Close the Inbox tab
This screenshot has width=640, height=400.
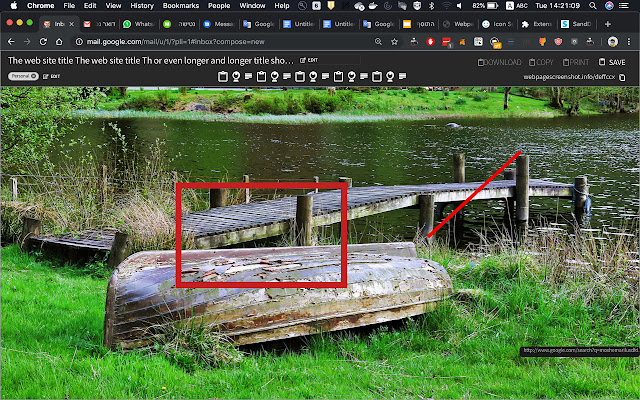[x=72, y=22]
